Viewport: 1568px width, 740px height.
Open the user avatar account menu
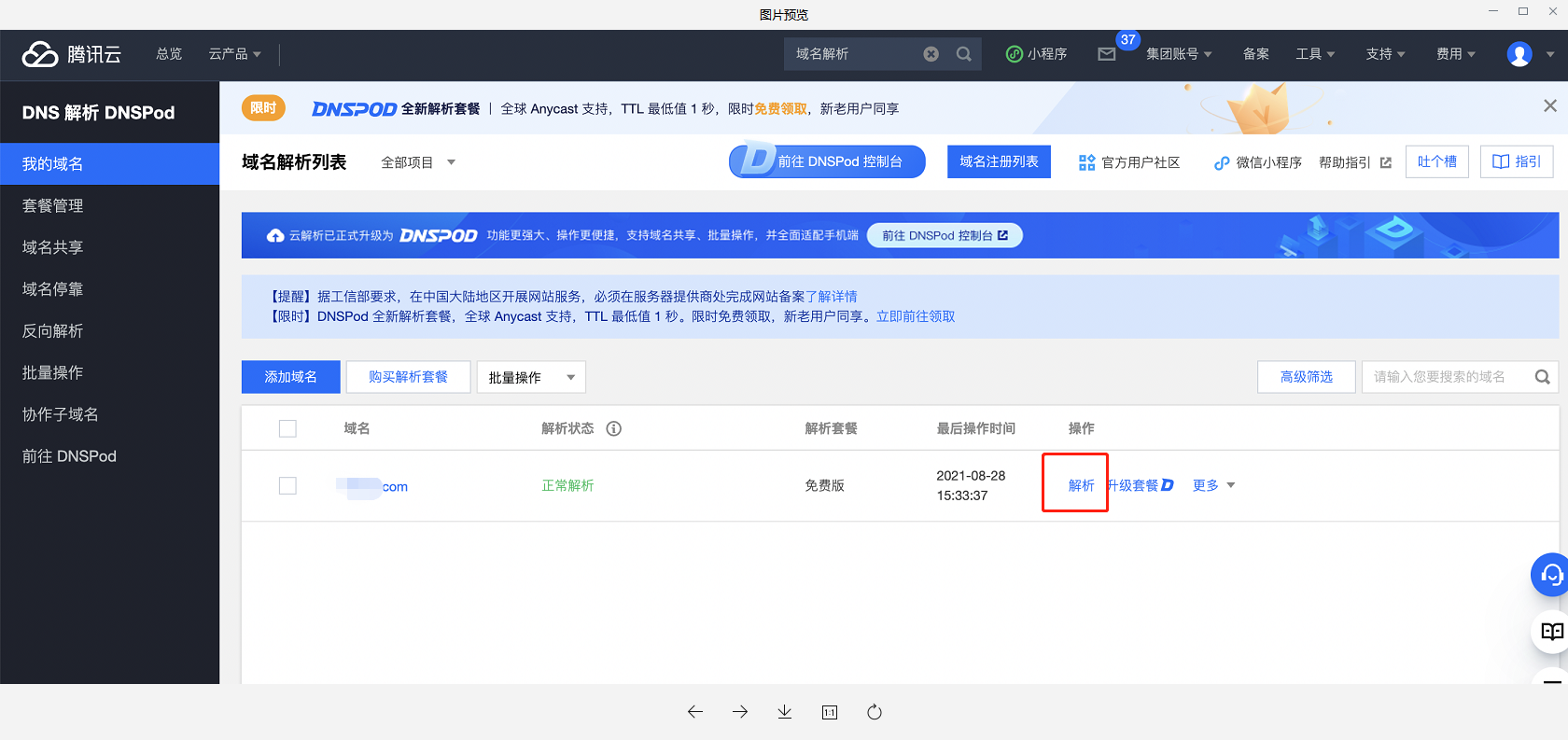[1519, 54]
